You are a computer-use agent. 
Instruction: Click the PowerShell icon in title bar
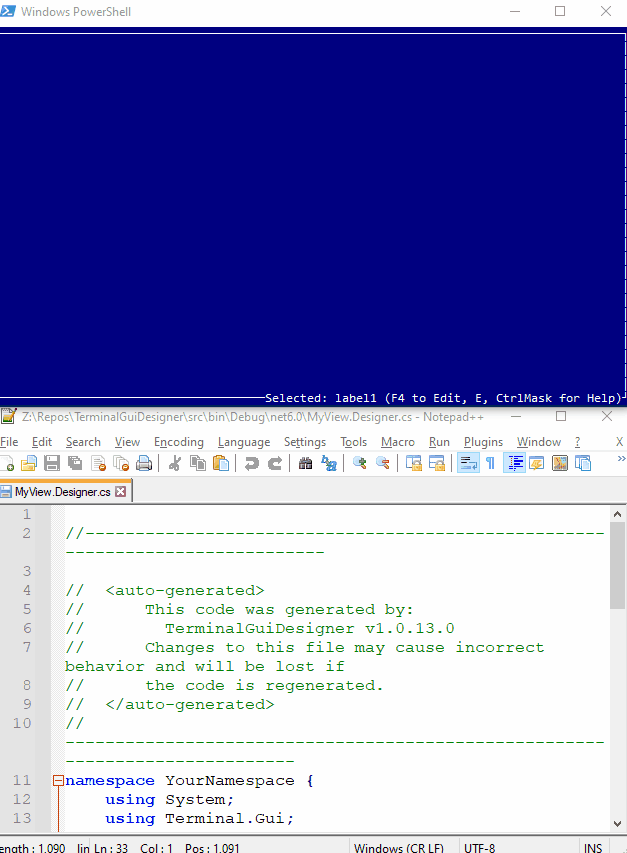pyautogui.click(x=8, y=11)
